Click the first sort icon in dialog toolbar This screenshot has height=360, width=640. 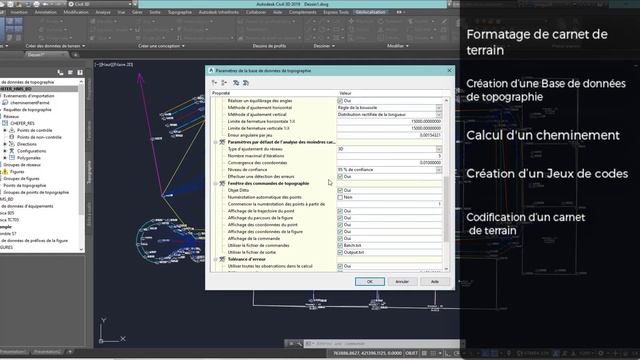(x=214, y=83)
